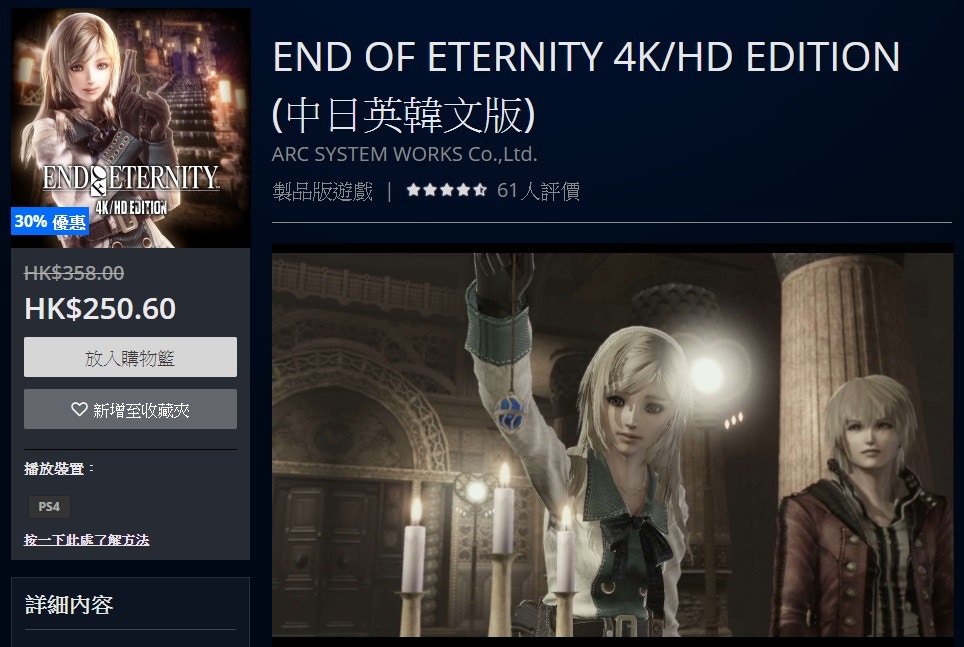Click the 30% 優惠 discount badge
The width and height of the screenshot is (964, 647).
click(x=50, y=221)
